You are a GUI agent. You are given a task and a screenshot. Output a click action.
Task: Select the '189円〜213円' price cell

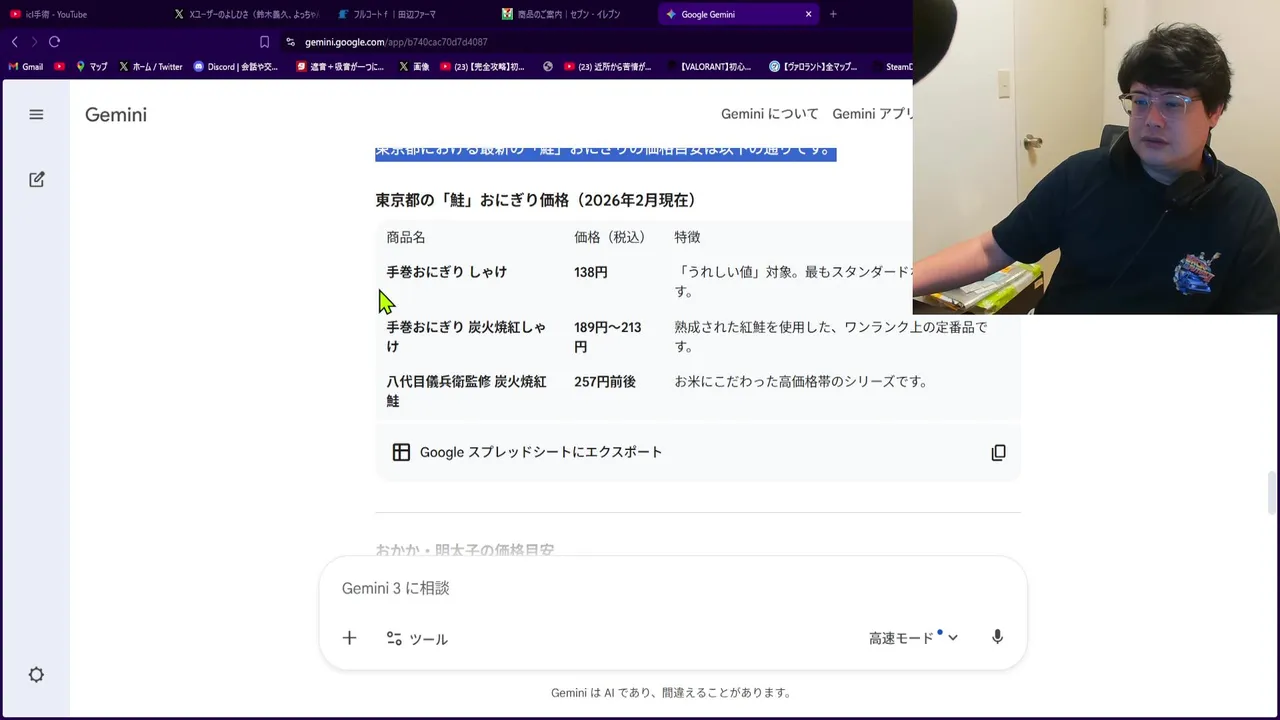[x=608, y=337]
